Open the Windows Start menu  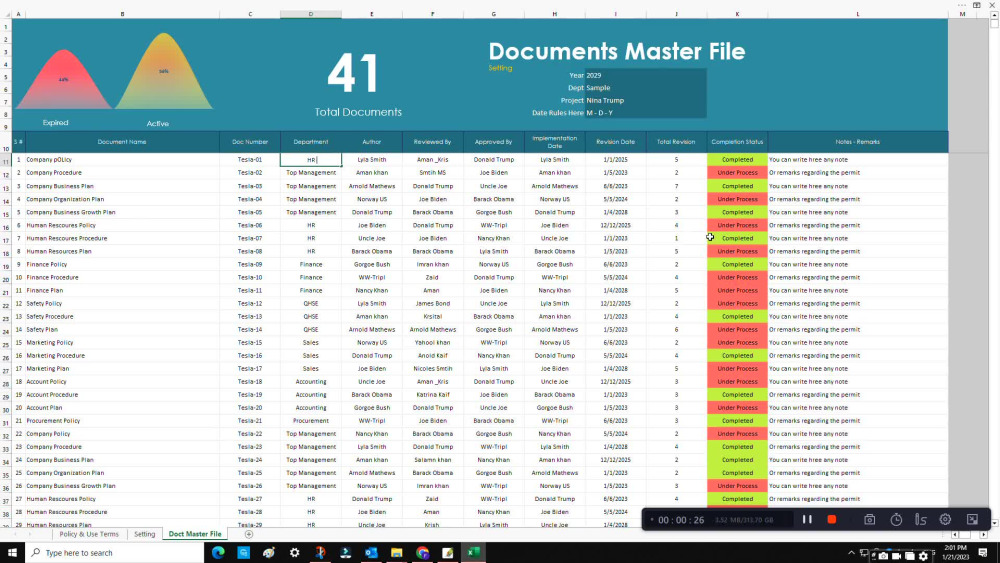tap(12, 553)
